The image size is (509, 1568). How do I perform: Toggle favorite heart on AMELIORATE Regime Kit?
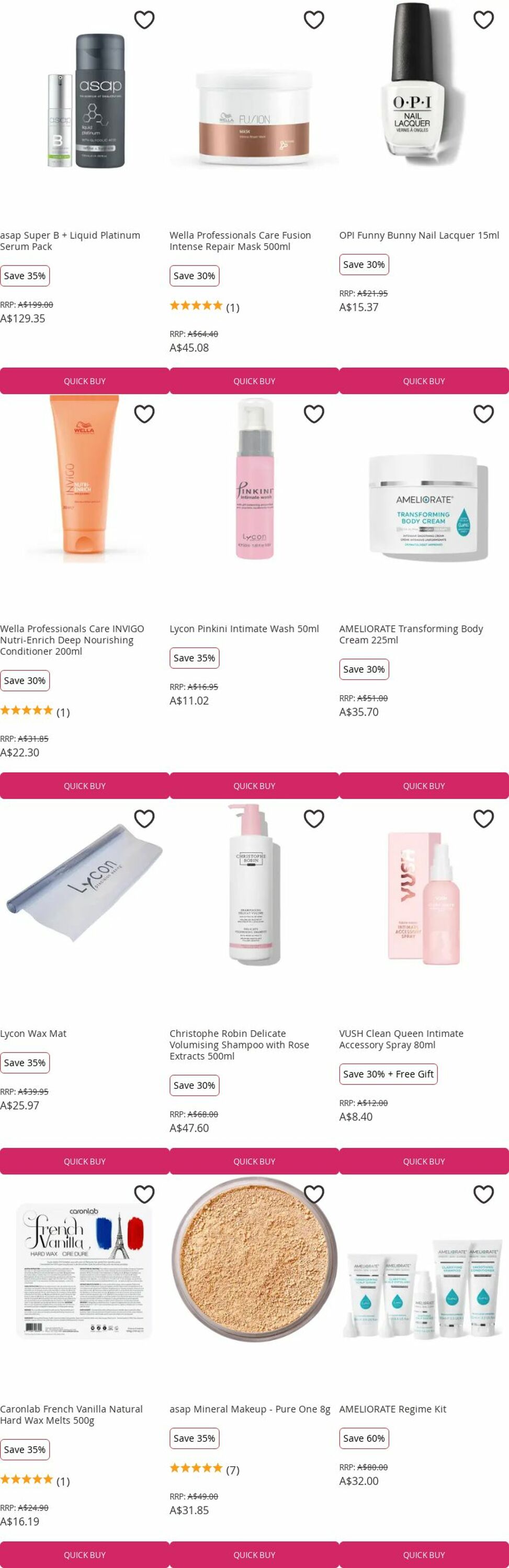pos(483,1194)
